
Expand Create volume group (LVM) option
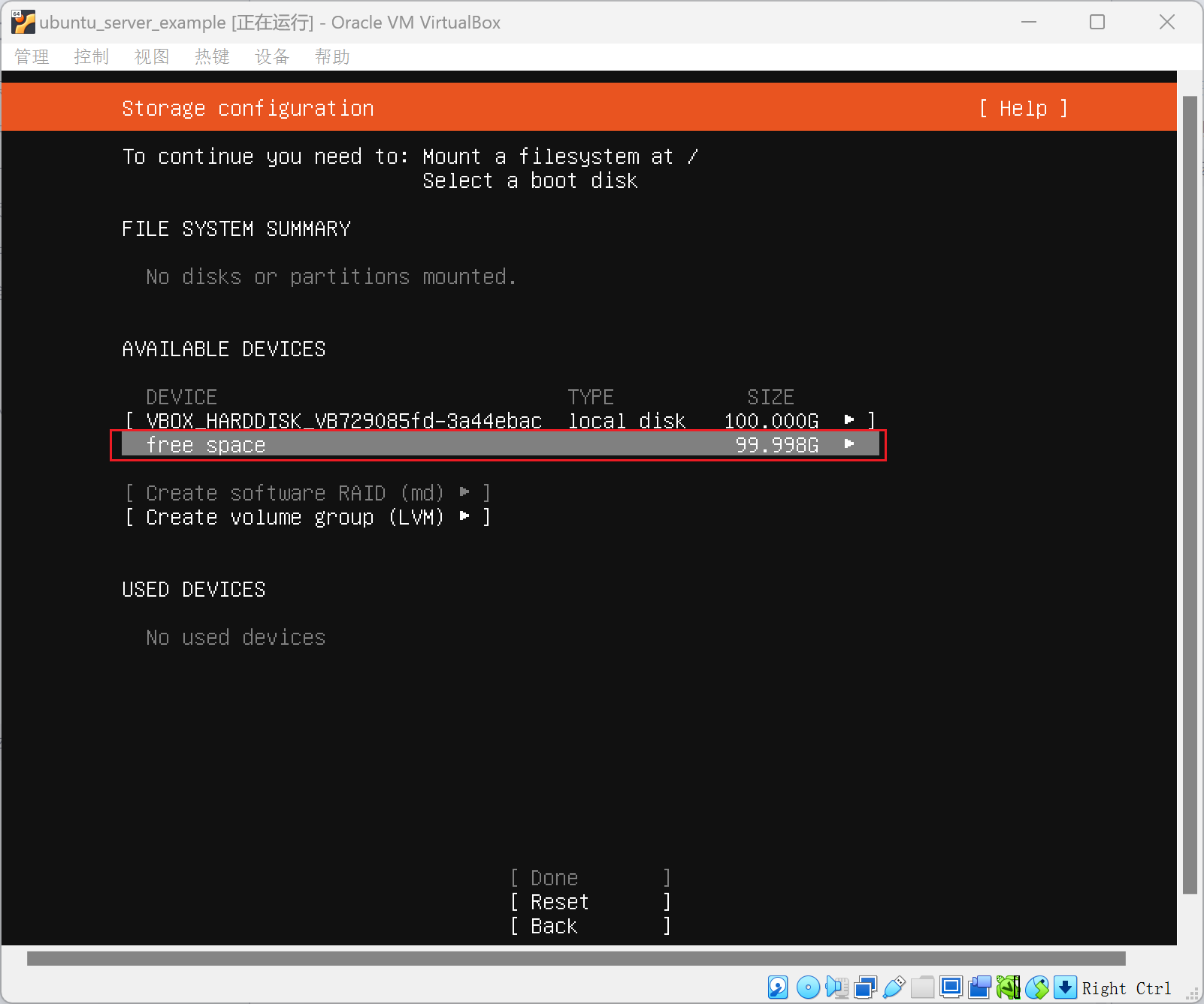[x=307, y=517]
